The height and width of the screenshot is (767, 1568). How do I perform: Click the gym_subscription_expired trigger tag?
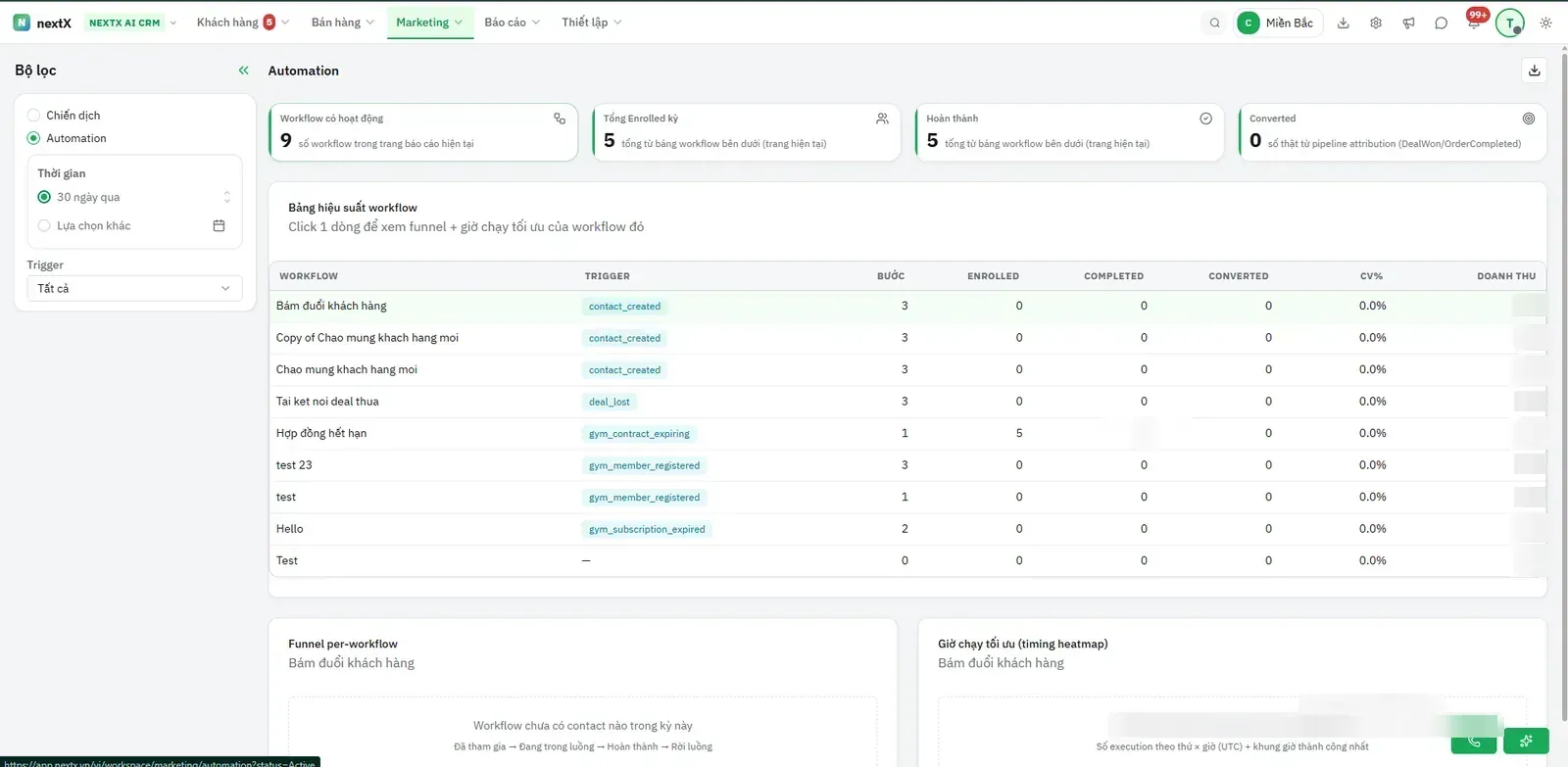click(x=647, y=529)
